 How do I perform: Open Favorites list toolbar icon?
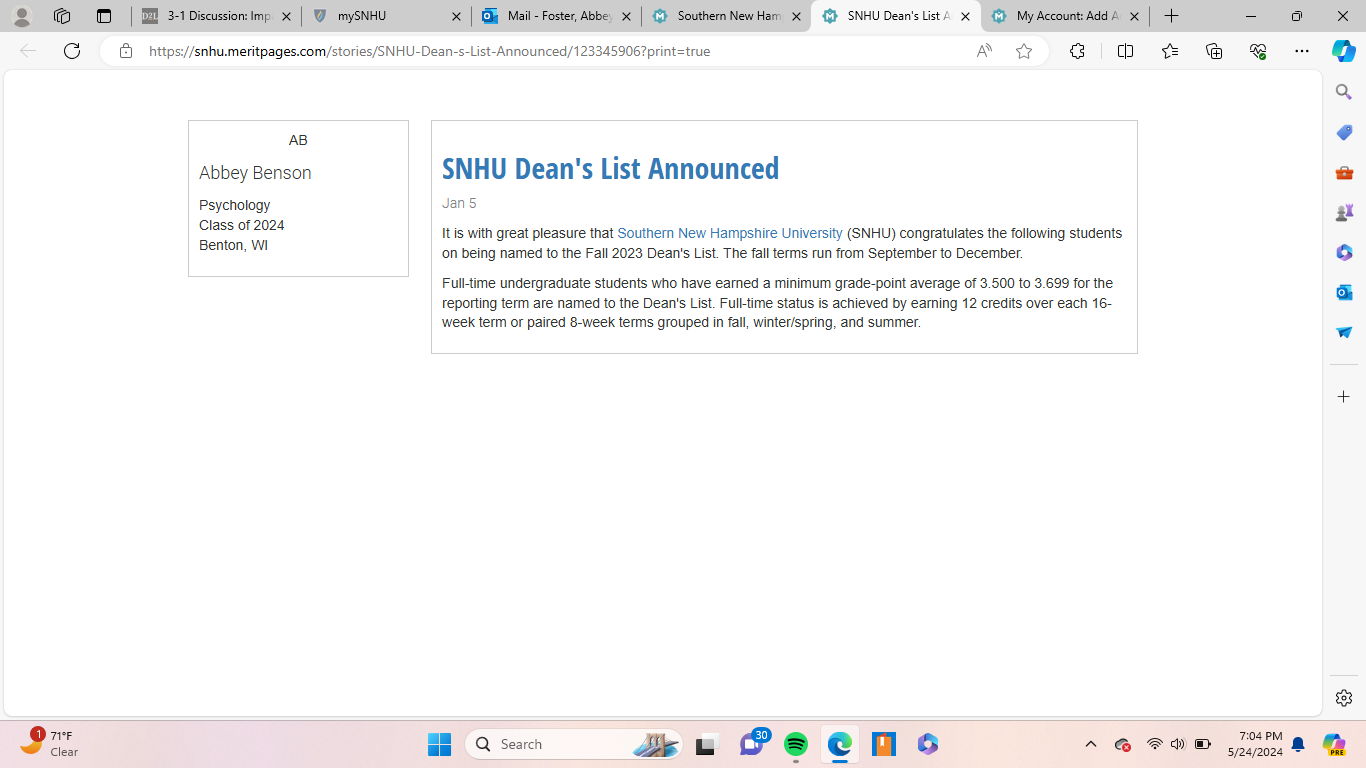click(1170, 51)
